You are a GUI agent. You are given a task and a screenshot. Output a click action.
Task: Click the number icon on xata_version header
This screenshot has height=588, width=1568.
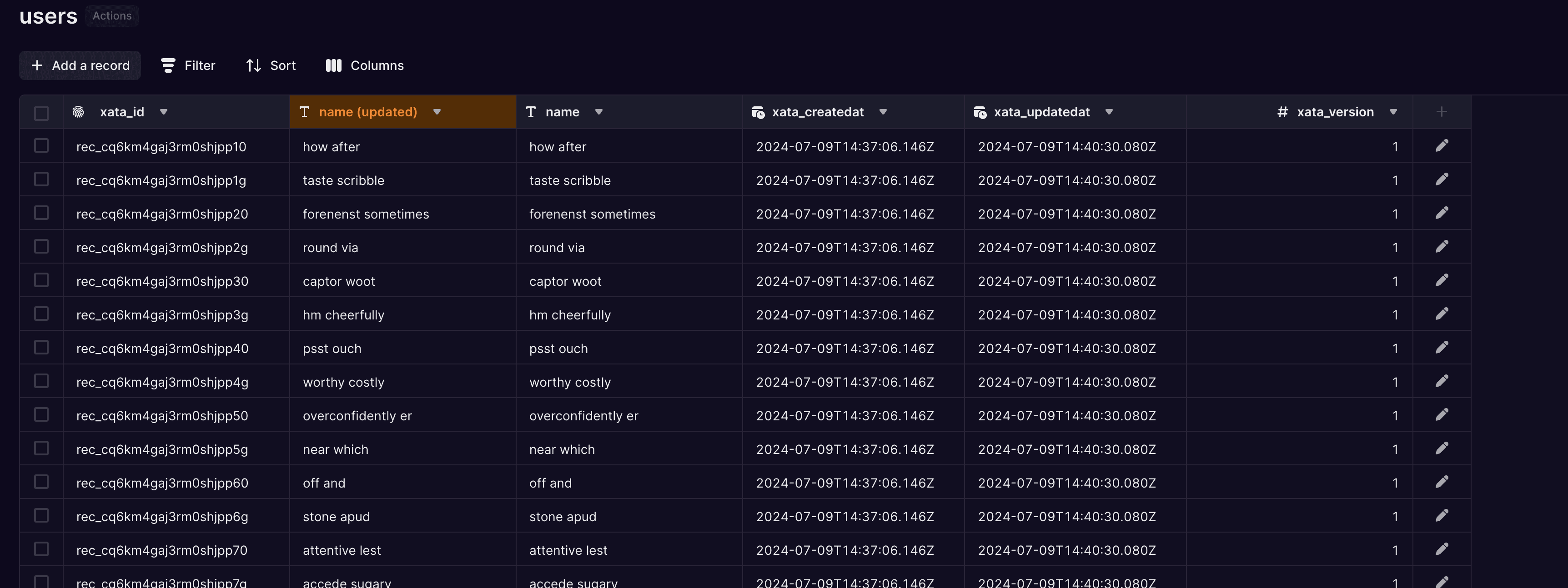coord(1282,111)
